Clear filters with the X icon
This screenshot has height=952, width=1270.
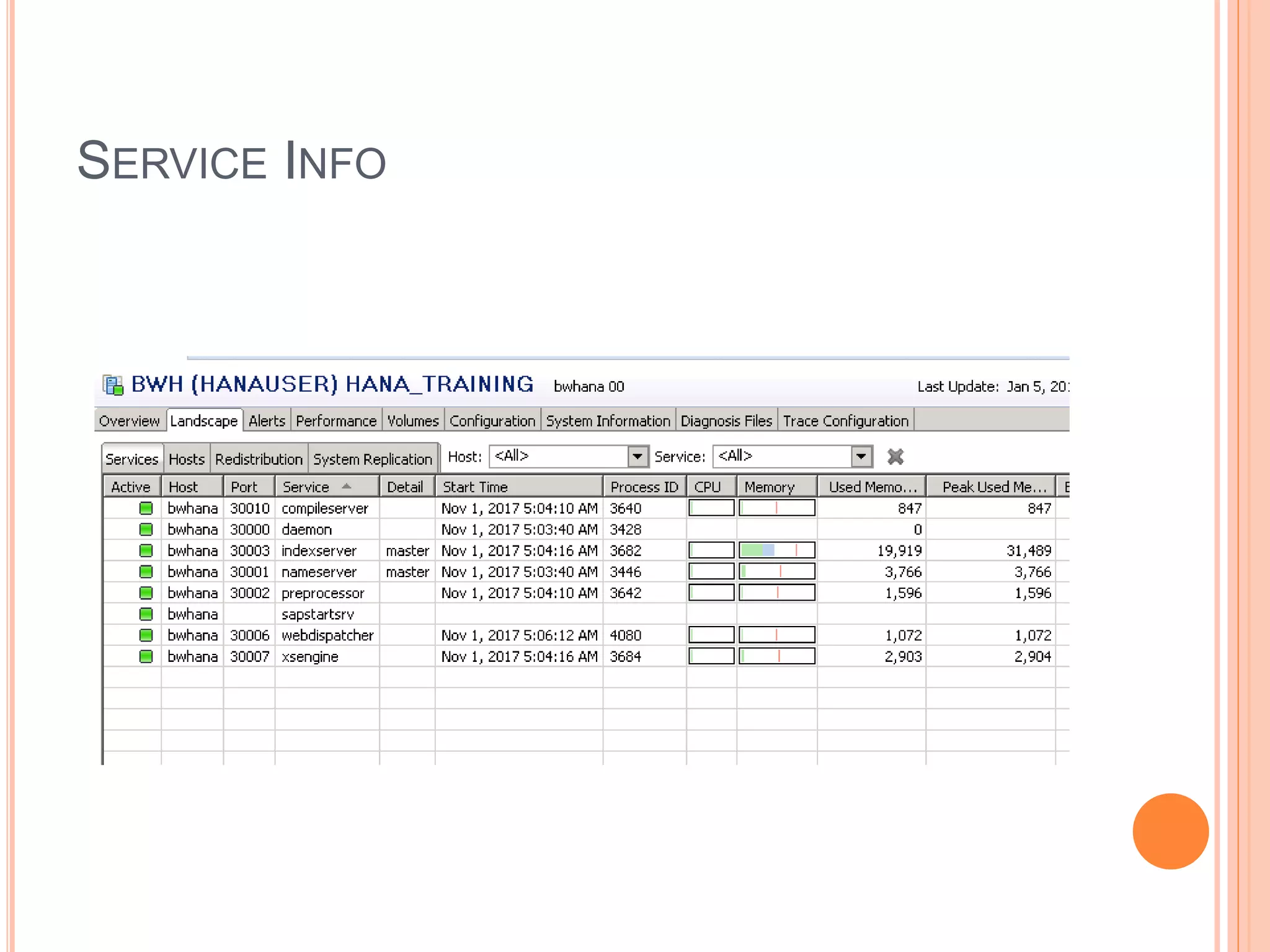[895, 457]
